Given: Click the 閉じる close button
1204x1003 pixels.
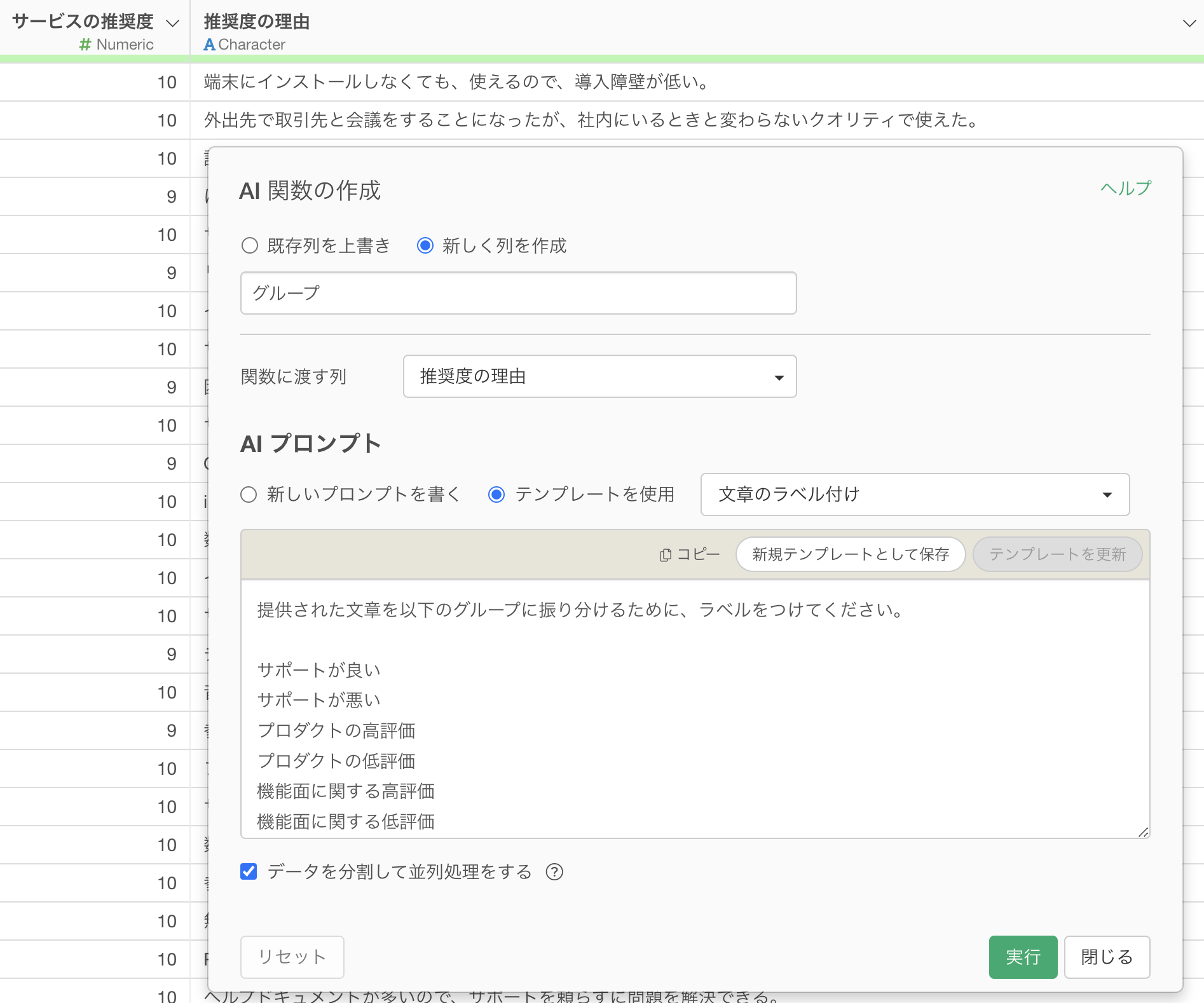Looking at the screenshot, I should (1107, 957).
